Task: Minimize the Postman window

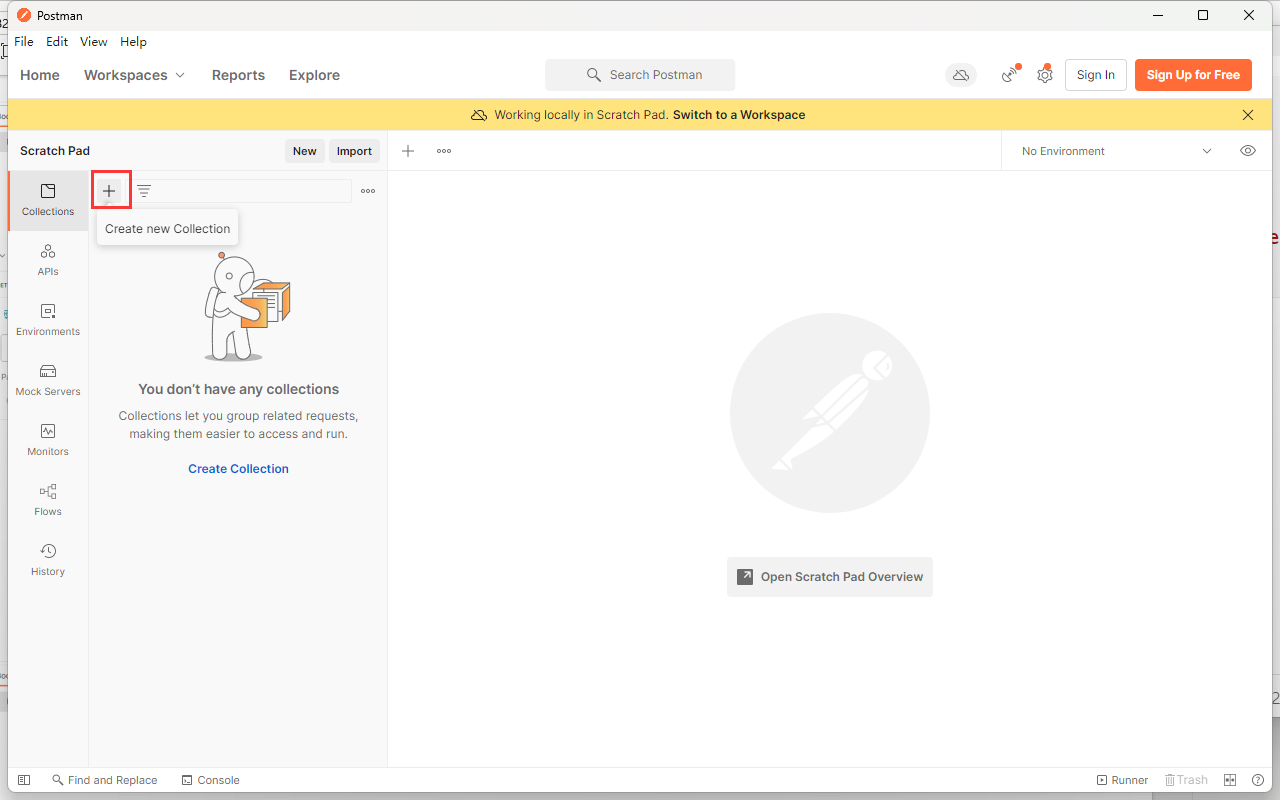Action: point(1157,15)
